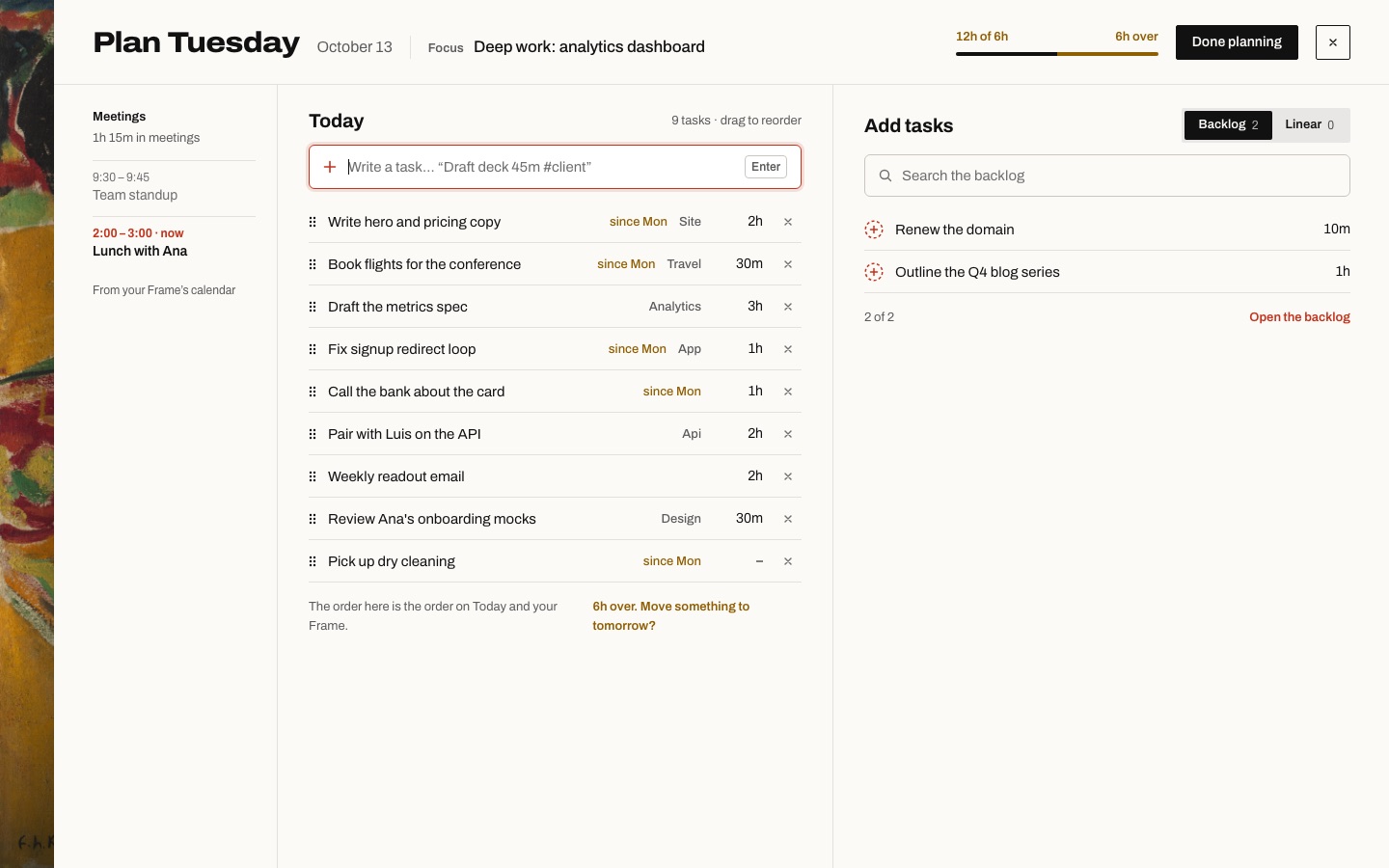This screenshot has width=1389, height=868.
Task: Add Renew the domain to today
Action: tap(874, 230)
